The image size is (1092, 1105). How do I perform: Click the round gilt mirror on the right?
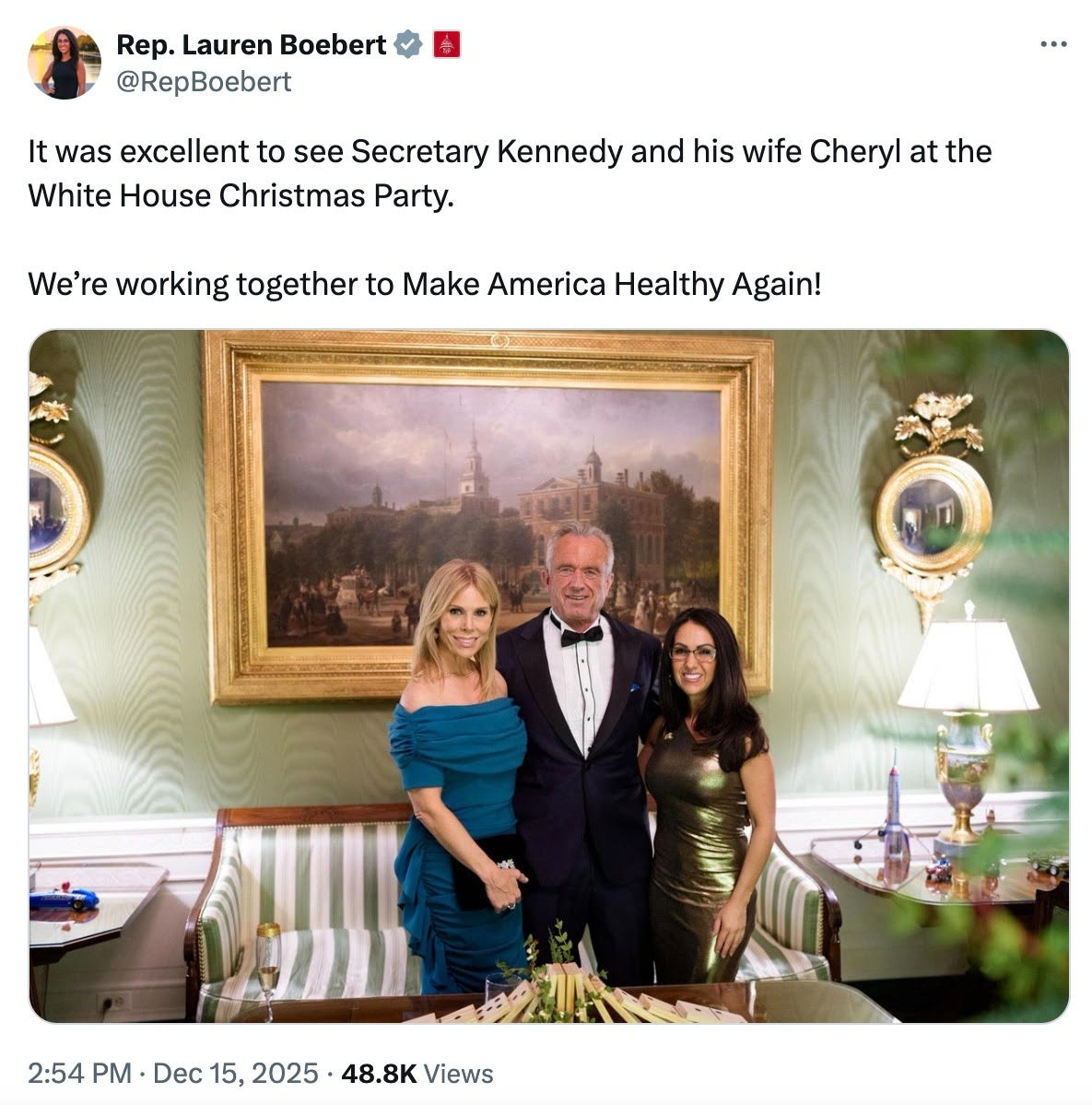pos(933,511)
